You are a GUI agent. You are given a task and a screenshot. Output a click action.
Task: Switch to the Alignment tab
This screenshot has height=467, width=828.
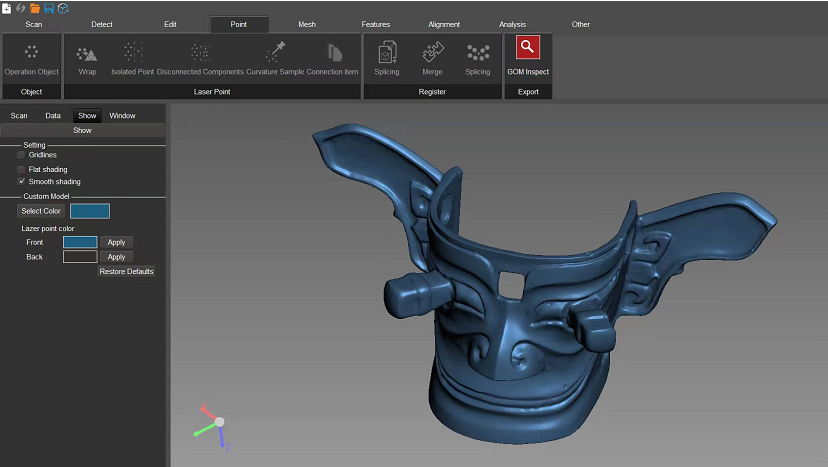point(444,24)
